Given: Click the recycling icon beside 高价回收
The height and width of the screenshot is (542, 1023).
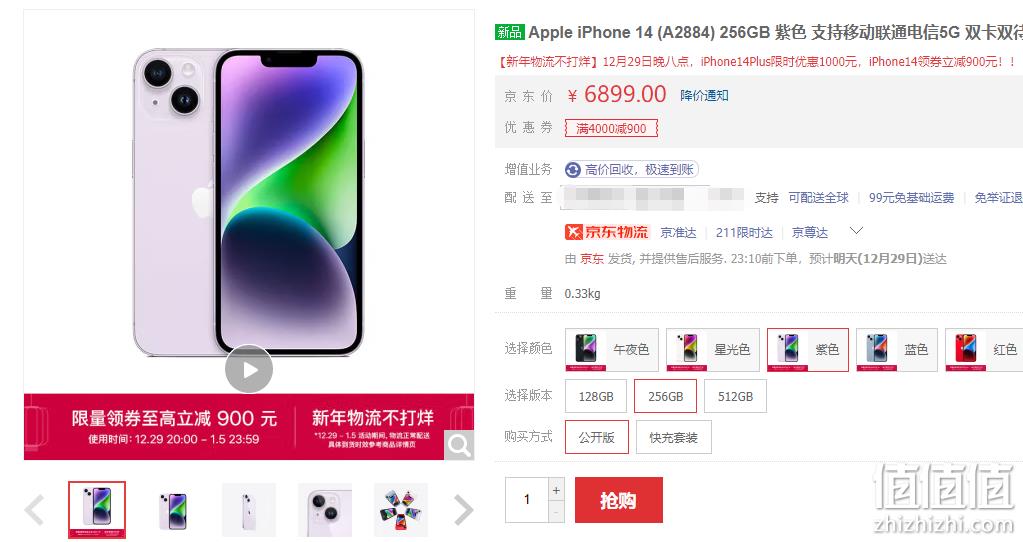Looking at the screenshot, I should tap(573, 170).
